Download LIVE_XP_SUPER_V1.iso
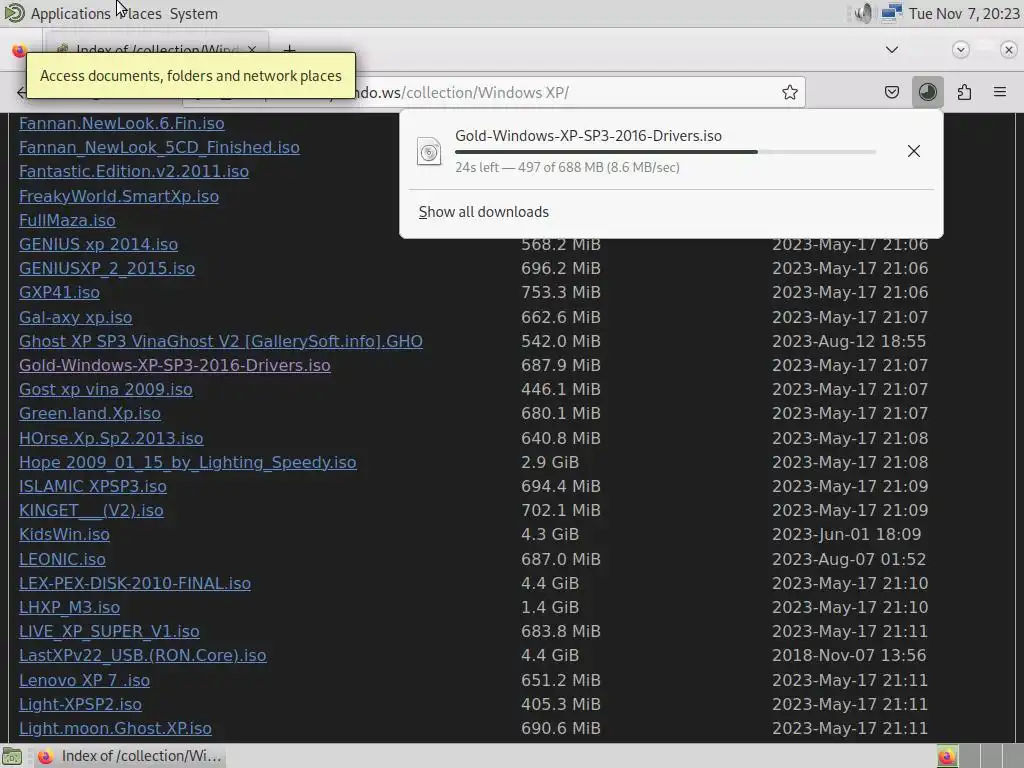 (110, 632)
